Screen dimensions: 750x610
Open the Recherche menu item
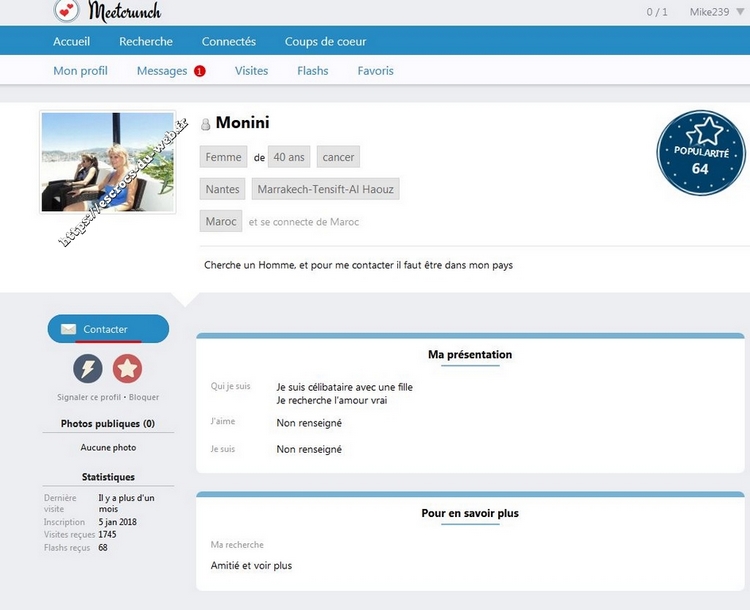coord(146,42)
